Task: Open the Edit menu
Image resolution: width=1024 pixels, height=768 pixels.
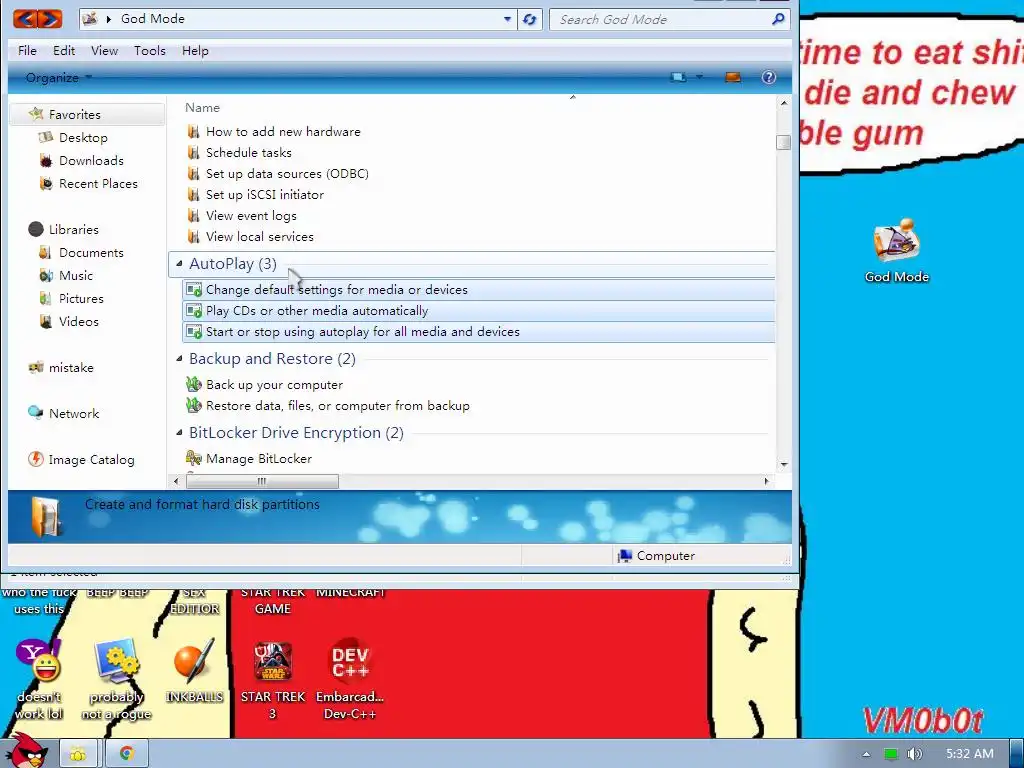Action: pyautogui.click(x=64, y=50)
